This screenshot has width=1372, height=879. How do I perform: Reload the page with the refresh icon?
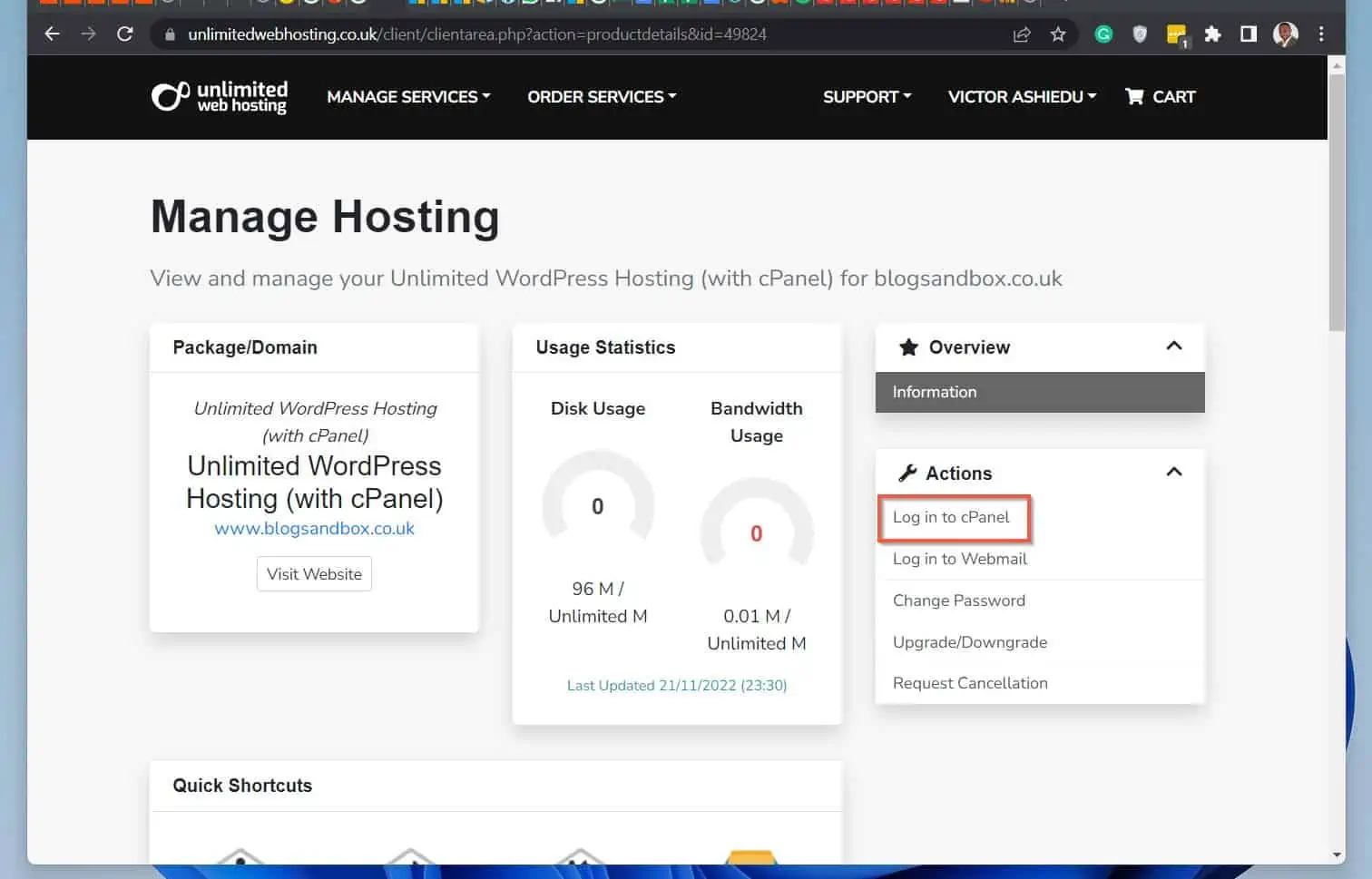[x=125, y=34]
